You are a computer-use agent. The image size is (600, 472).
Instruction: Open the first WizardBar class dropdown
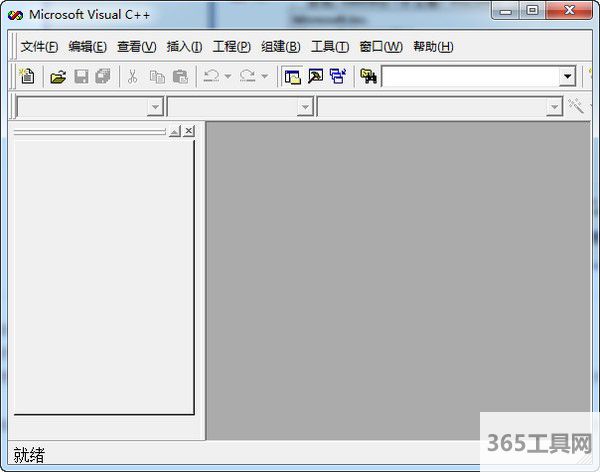155,107
